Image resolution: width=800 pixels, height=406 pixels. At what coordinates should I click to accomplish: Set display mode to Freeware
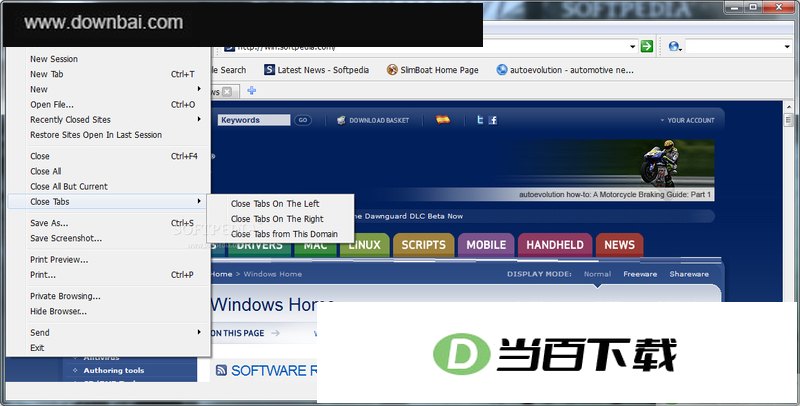click(x=640, y=274)
